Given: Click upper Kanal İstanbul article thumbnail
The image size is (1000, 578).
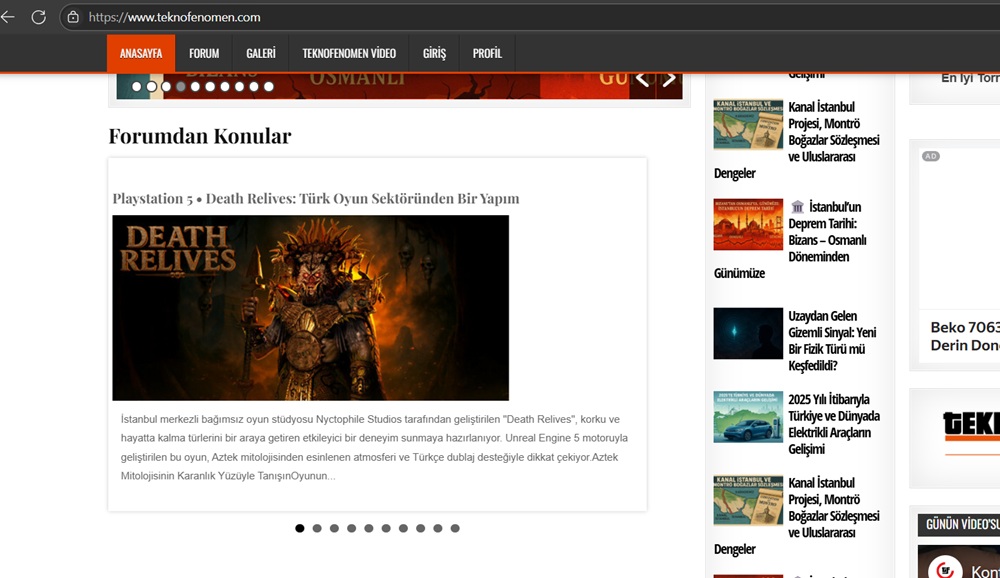Looking at the screenshot, I should [x=748, y=124].
